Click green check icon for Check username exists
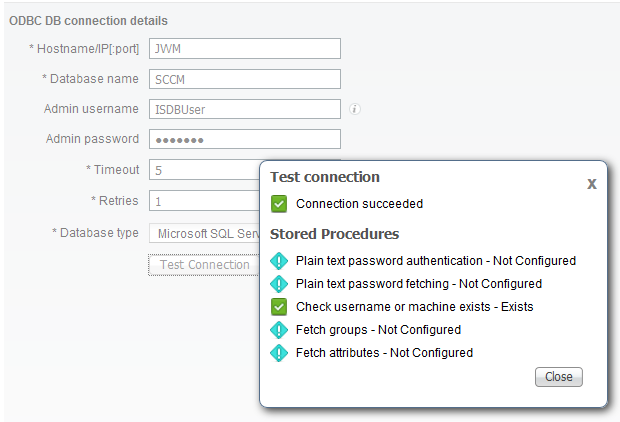The image size is (620, 422). point(279,307)
